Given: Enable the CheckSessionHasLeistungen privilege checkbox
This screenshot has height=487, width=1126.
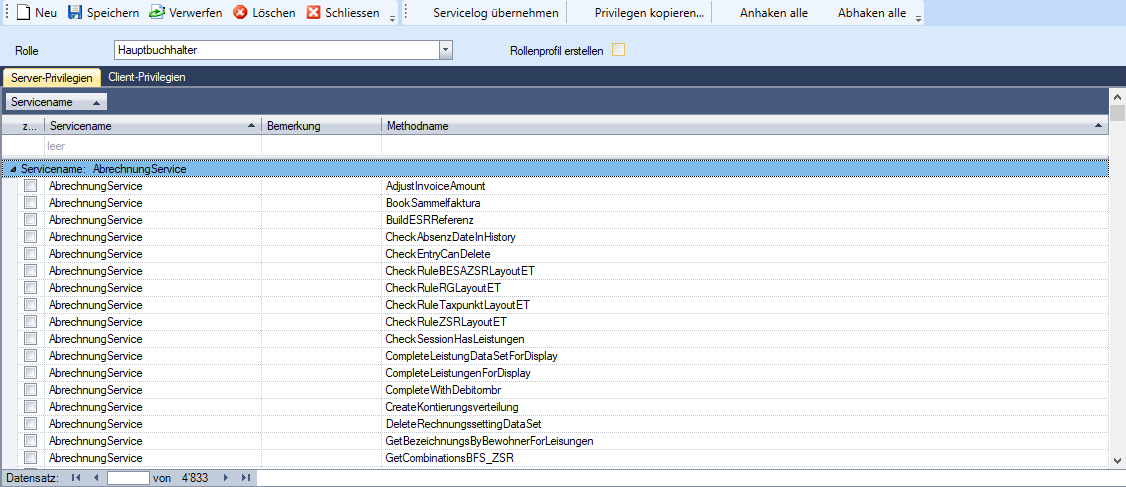Looking at the screenshot, I should (x=31, y=339).
